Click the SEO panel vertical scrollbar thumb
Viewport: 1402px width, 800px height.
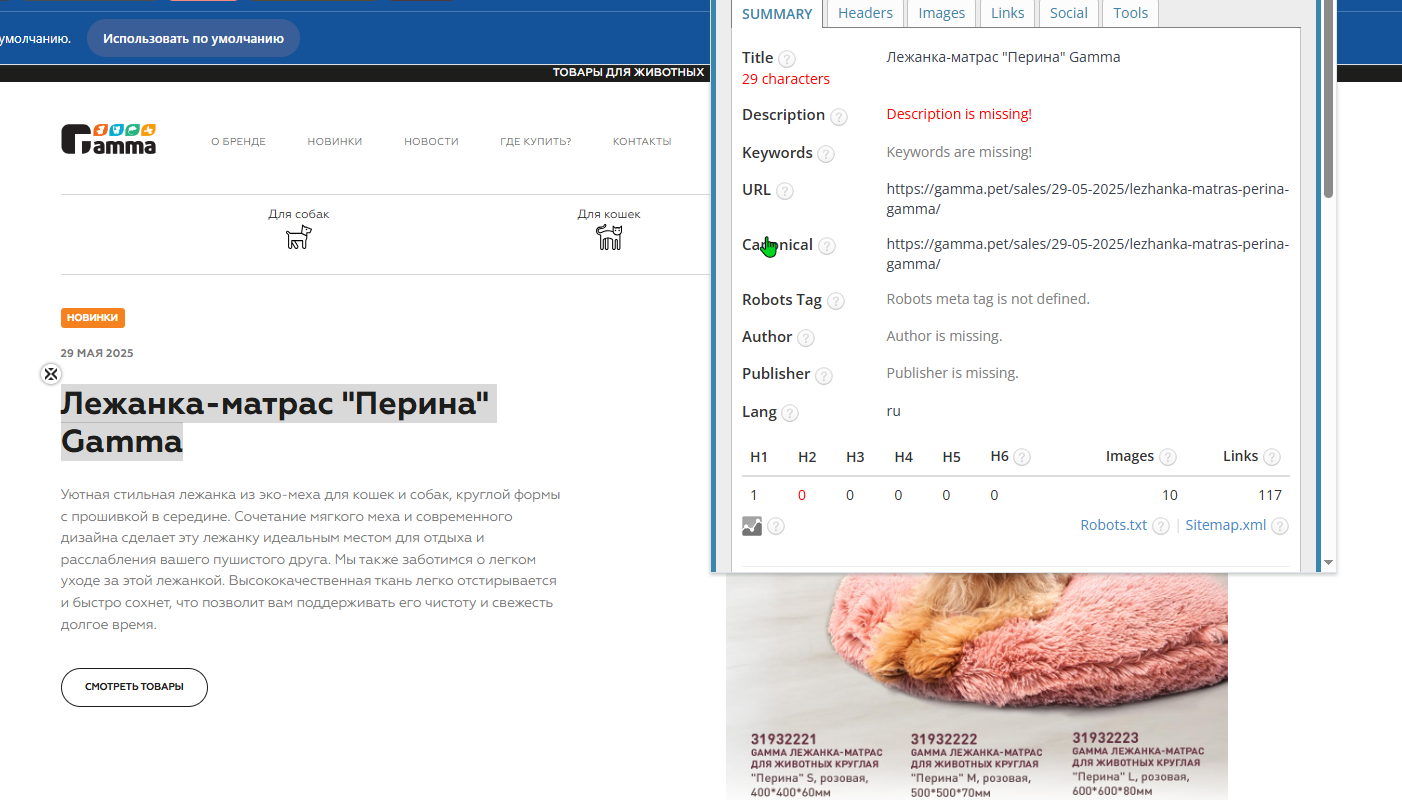point(1328,98)
